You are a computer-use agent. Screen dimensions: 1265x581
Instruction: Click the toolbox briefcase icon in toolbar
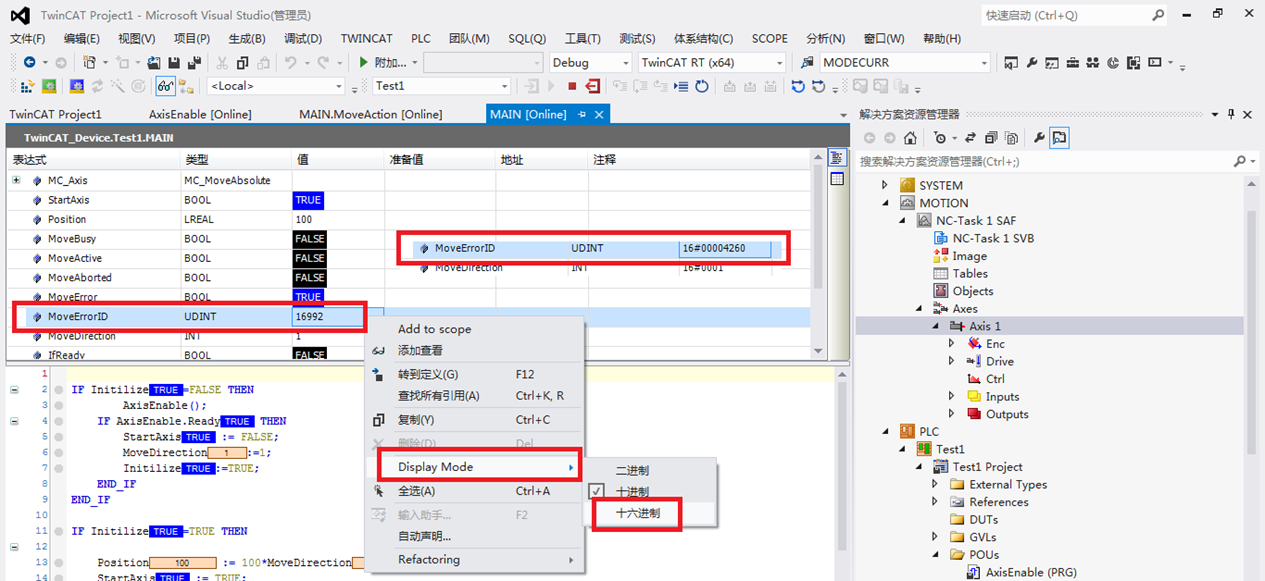(1072, 62)
